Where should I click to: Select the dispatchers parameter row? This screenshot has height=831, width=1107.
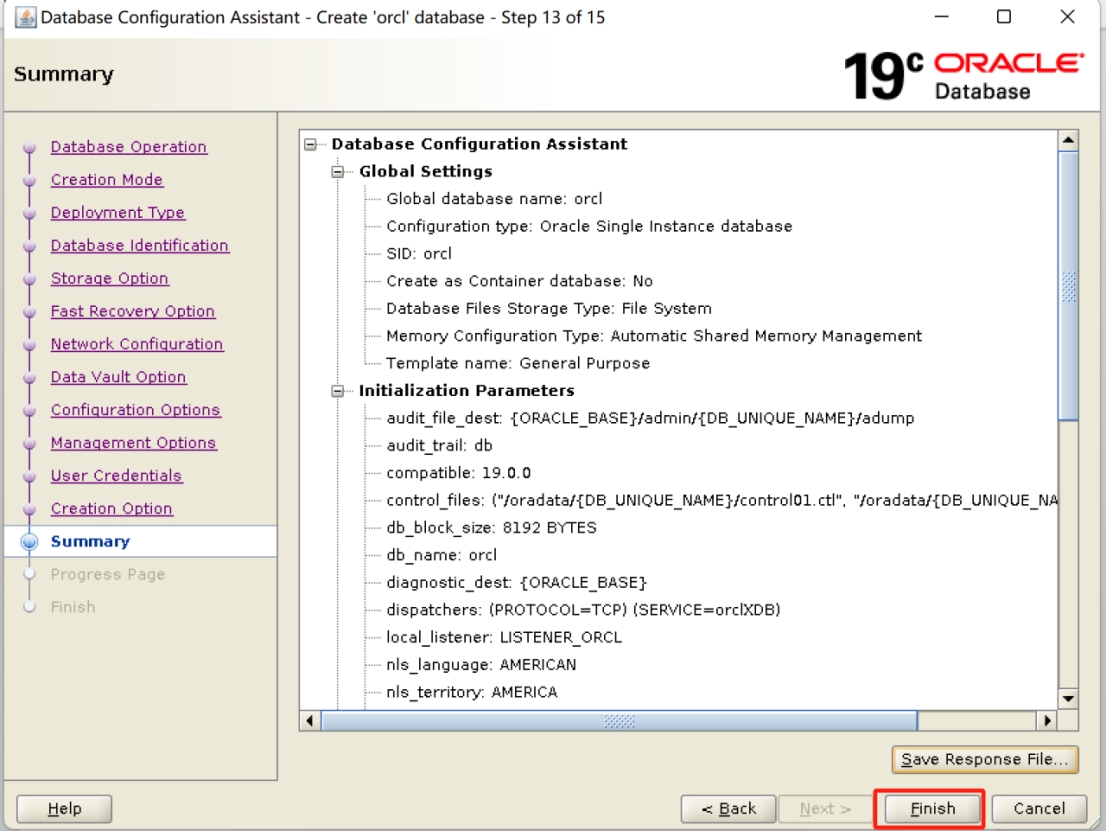pyautogui.click(x=583, y=610)
